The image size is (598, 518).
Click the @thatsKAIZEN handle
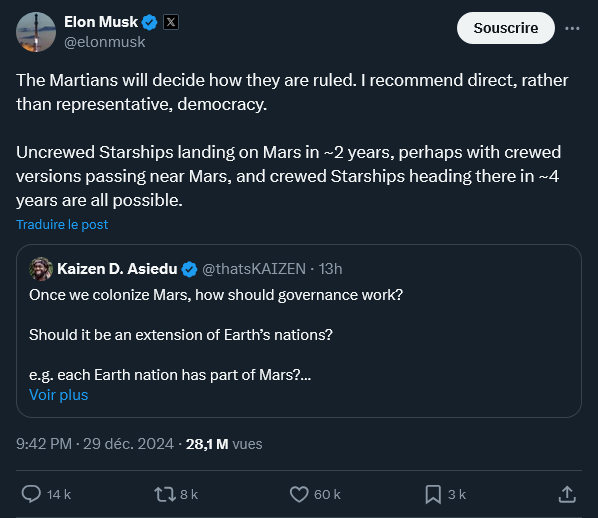click(x=254, y=269)
